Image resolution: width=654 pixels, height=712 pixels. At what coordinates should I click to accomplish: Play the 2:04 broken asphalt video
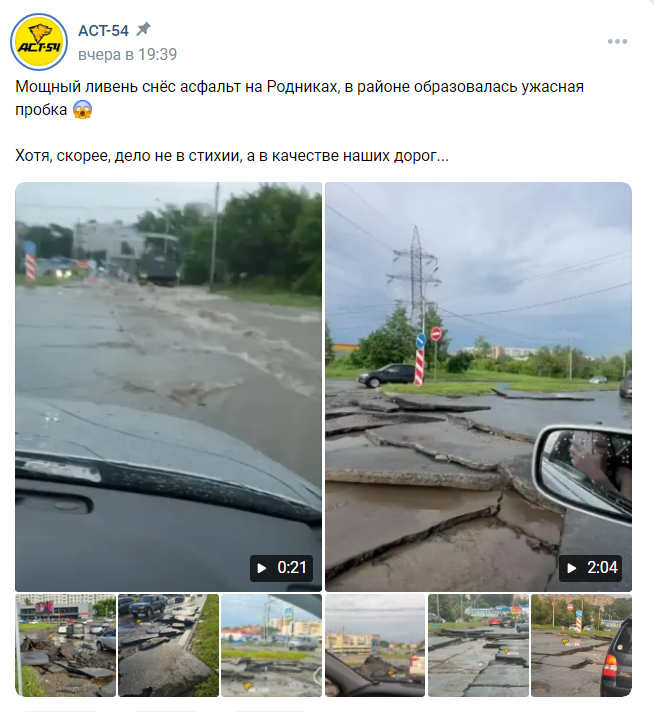click(478, 386)
